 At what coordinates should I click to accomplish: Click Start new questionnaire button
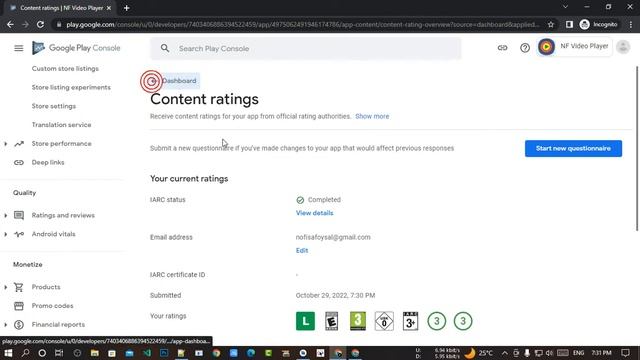tap(573, 148)
